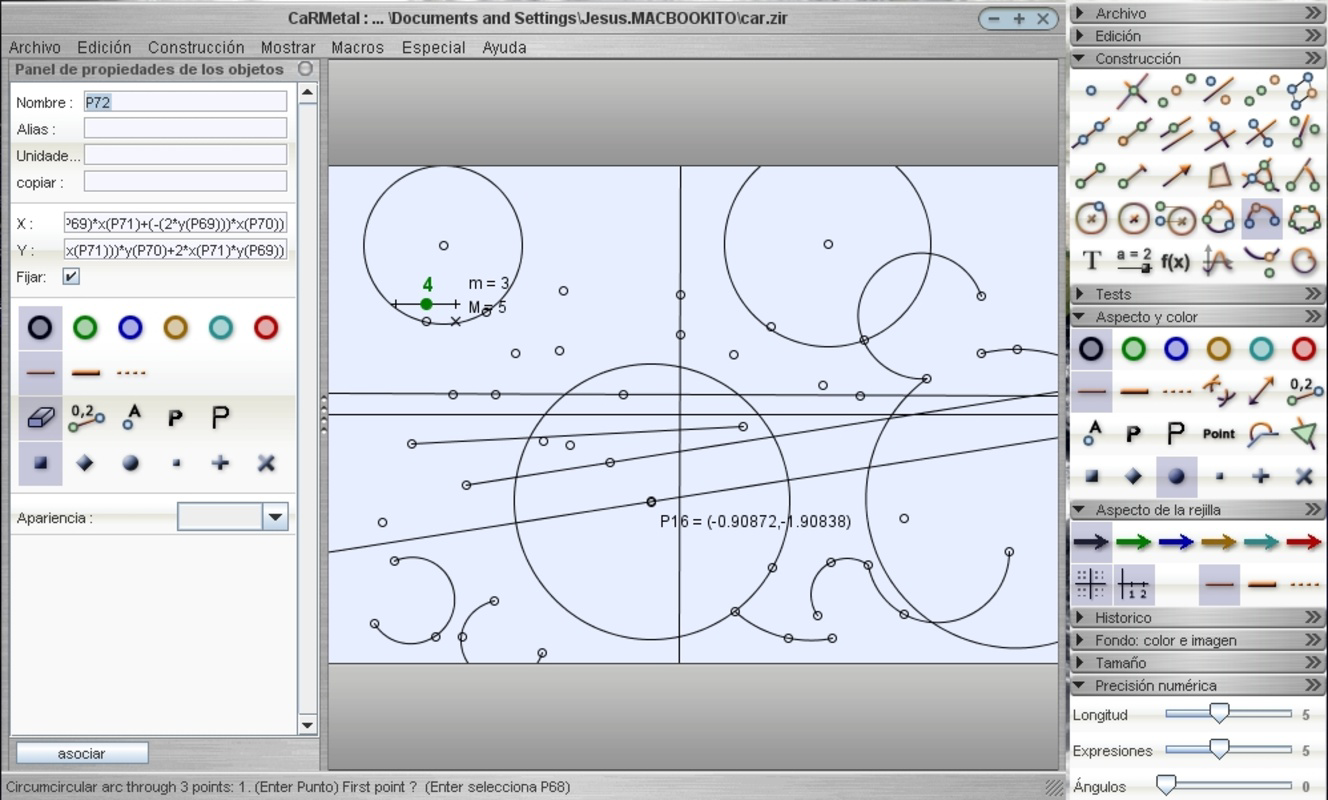Click the X coordinate expression field
The width and height of the screenshot is (1328, 800).
point(176,223)
